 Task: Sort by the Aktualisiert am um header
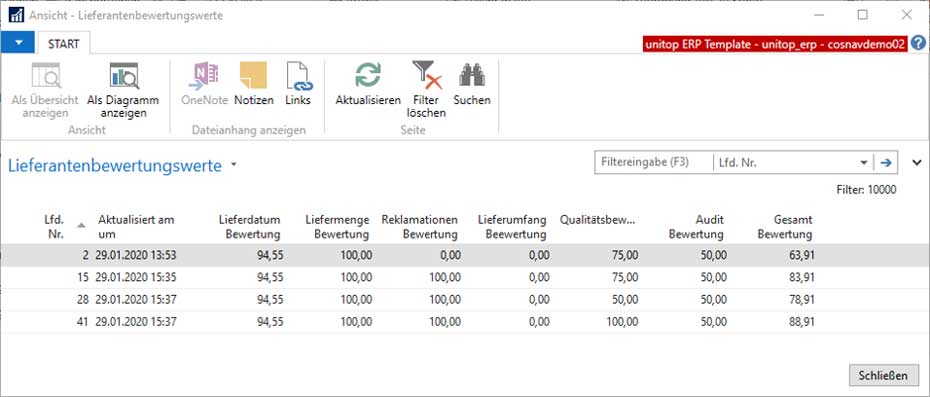pos(136,227)
